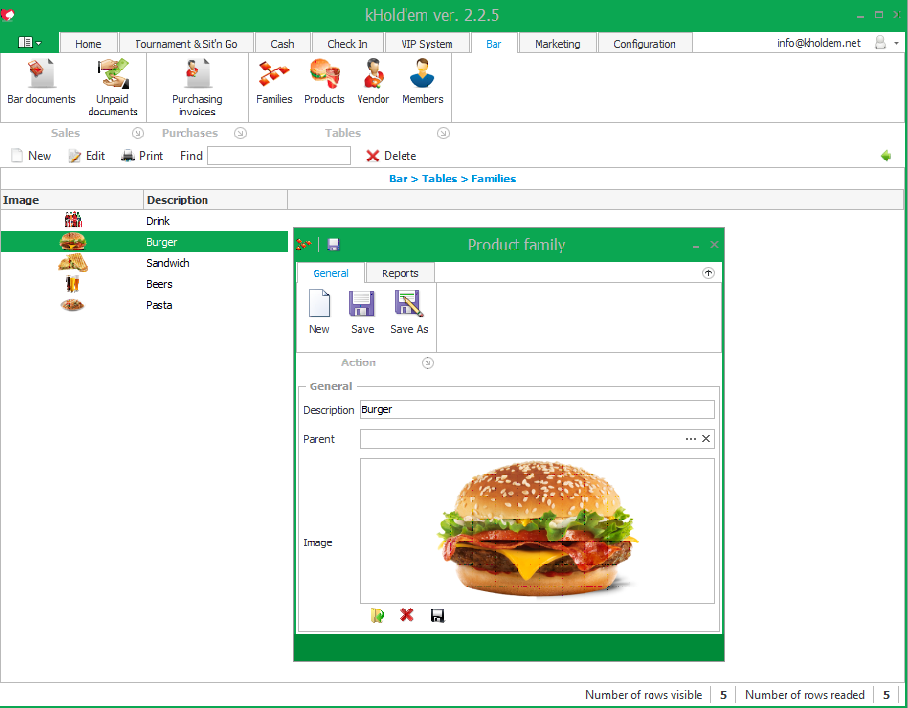Click the Print button in toolbar
The height and width of the screenshot is (708, 908).
point(142,156)
